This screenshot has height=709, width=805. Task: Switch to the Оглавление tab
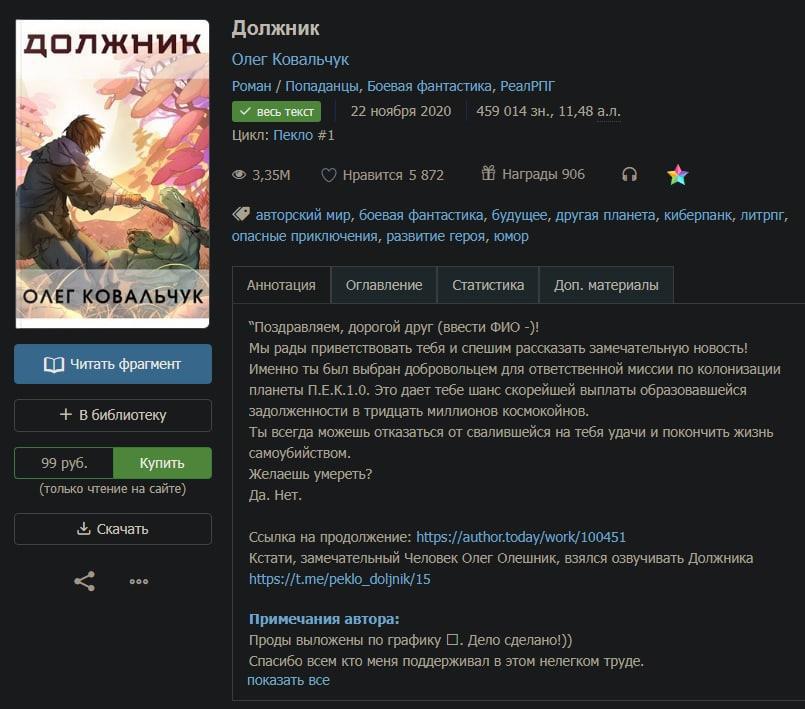(x=384, y=285)
